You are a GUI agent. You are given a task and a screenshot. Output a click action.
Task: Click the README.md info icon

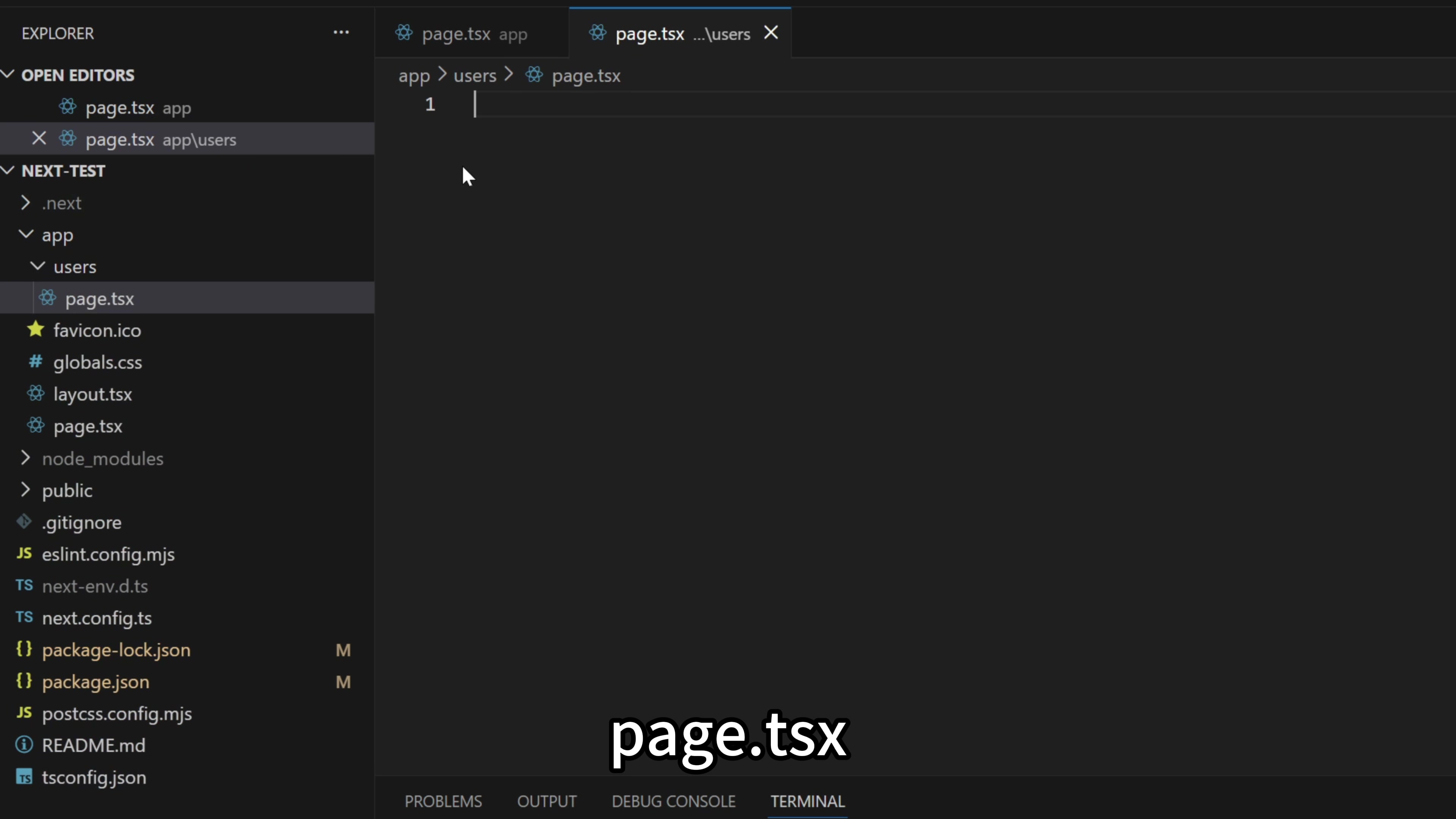tap(24, 744)
